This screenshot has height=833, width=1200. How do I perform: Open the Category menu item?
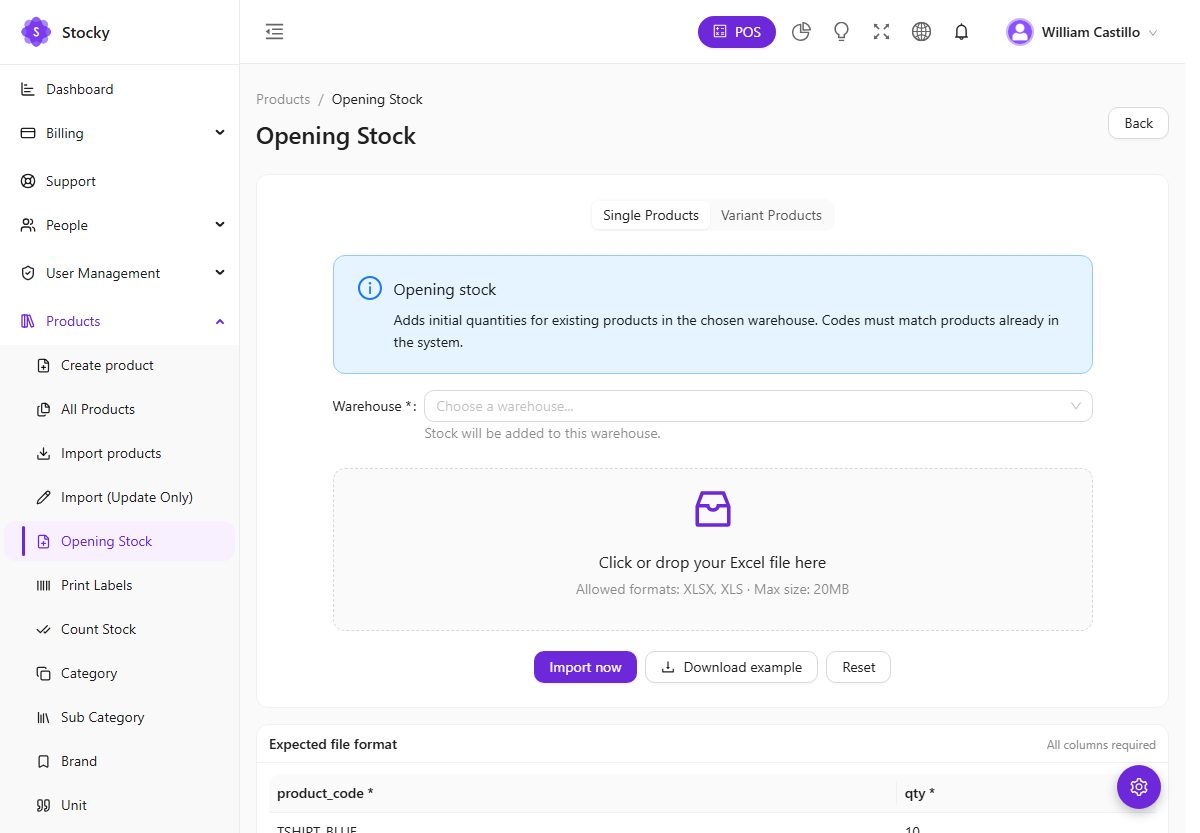(120, 673)
